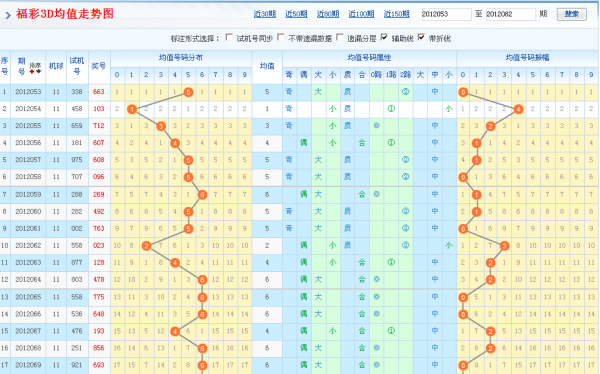Click red award number 269
Screen dimensions: 600x374
(99, 194)
